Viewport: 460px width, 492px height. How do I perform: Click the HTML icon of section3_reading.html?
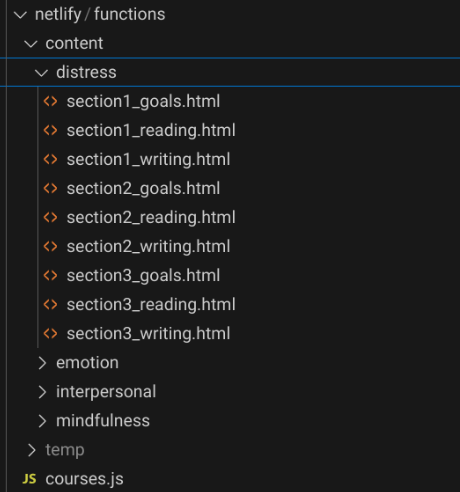coord(50,305)
